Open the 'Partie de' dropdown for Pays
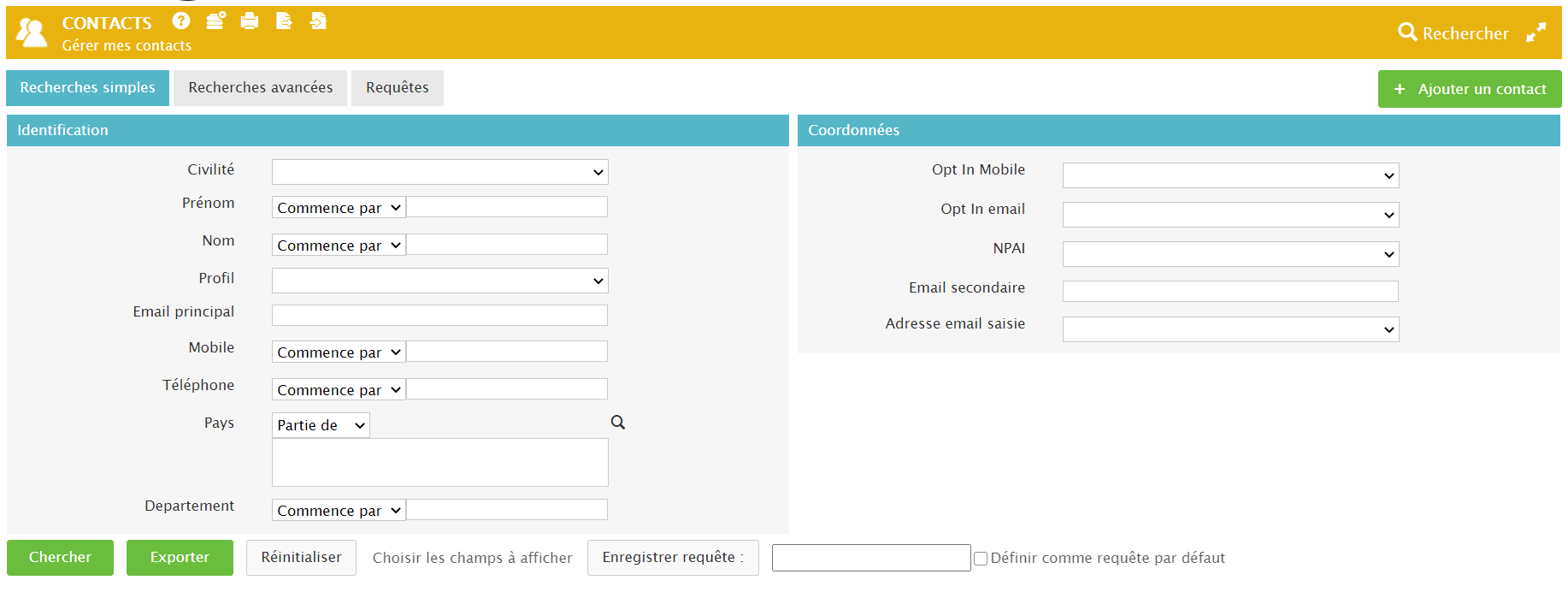Image resolution: width=1568 pixels, height=592 pixels. [321, 425]
